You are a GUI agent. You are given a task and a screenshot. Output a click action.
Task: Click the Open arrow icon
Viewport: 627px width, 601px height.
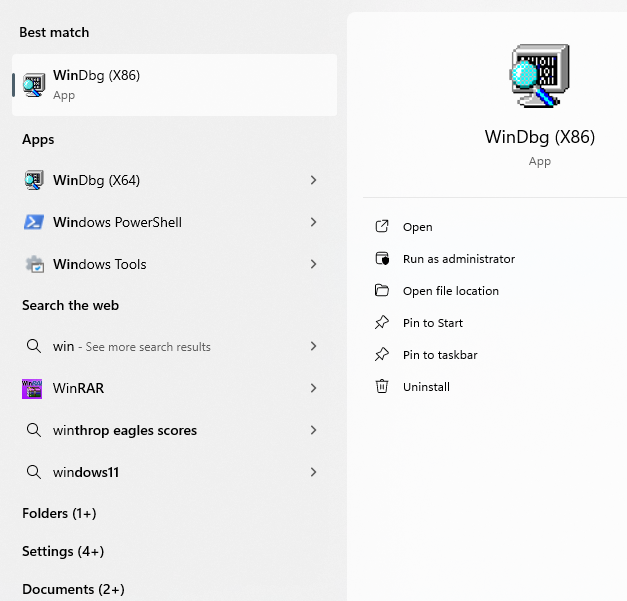[382, 226]
